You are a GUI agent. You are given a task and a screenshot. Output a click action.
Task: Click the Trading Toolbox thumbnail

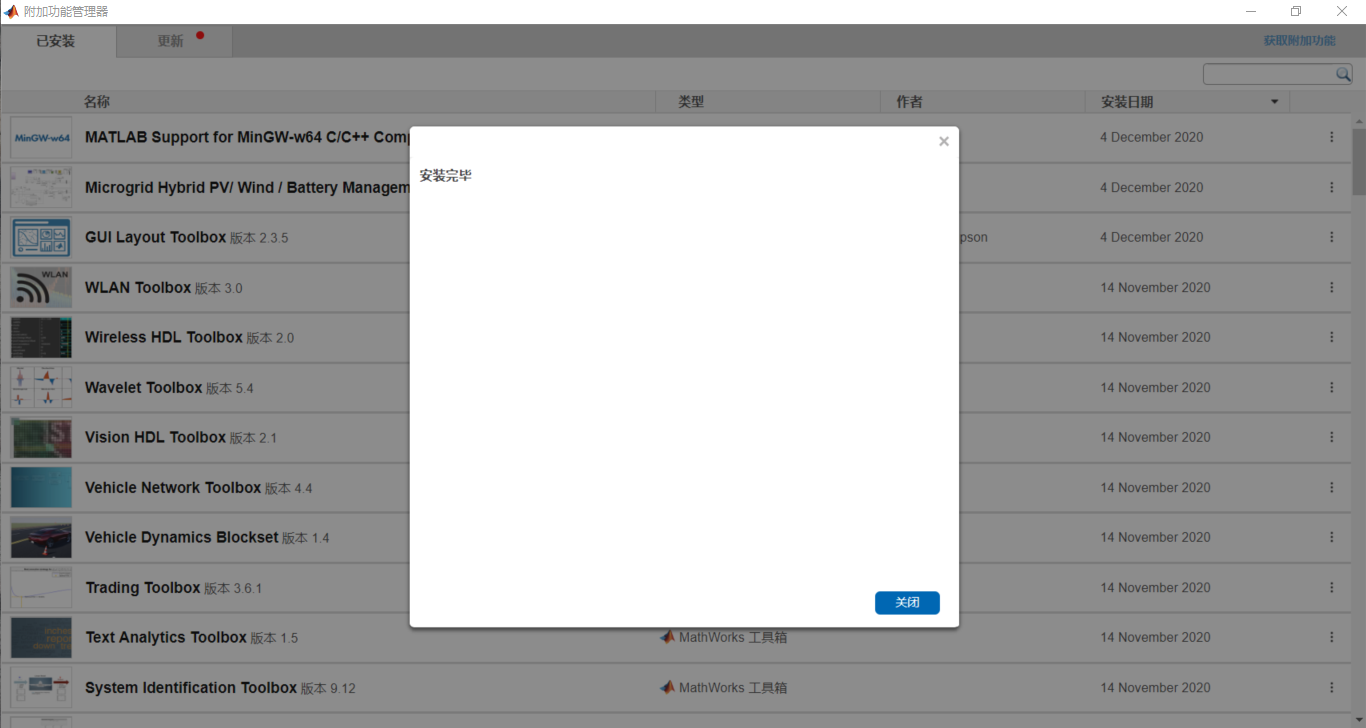click(x=41, y=587)
